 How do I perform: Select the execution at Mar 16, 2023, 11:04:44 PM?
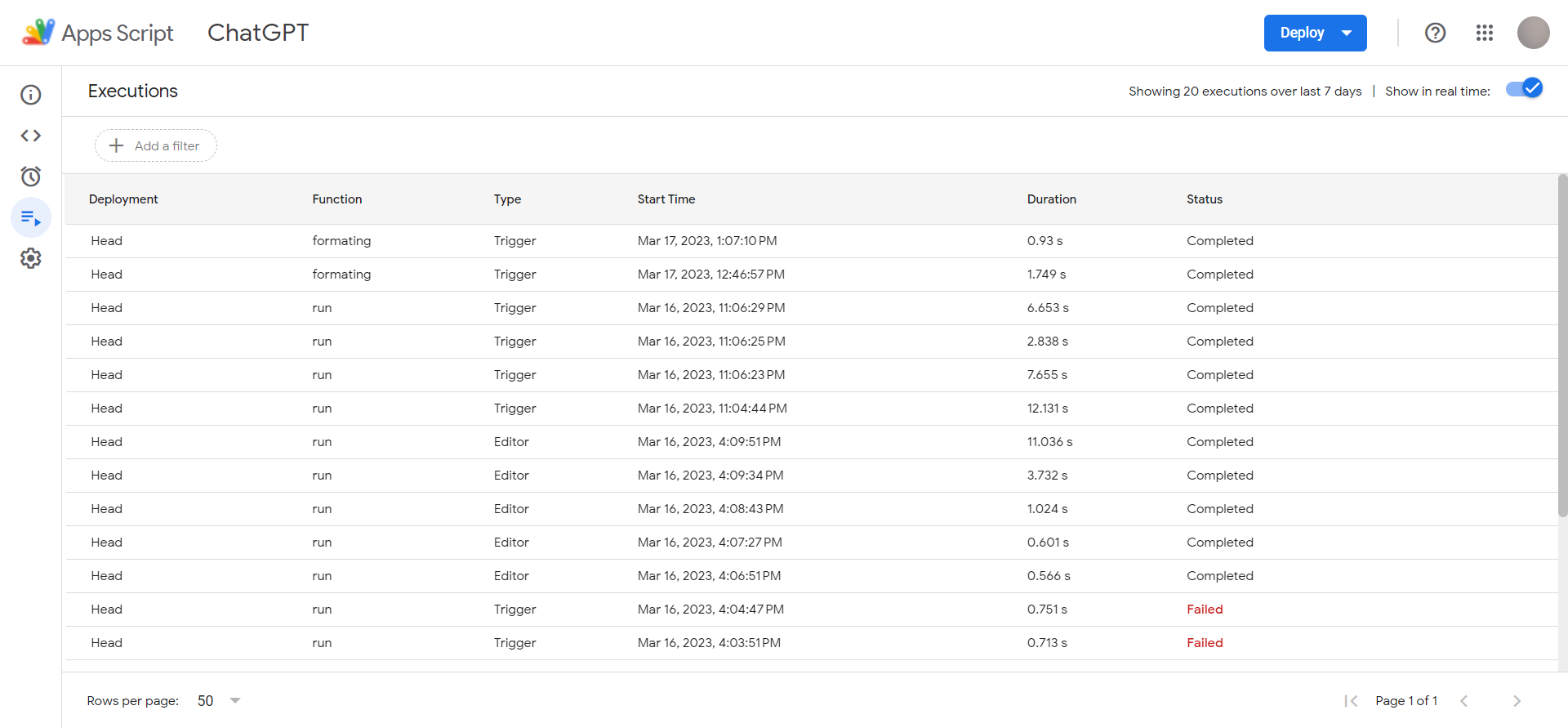(810, 409)
